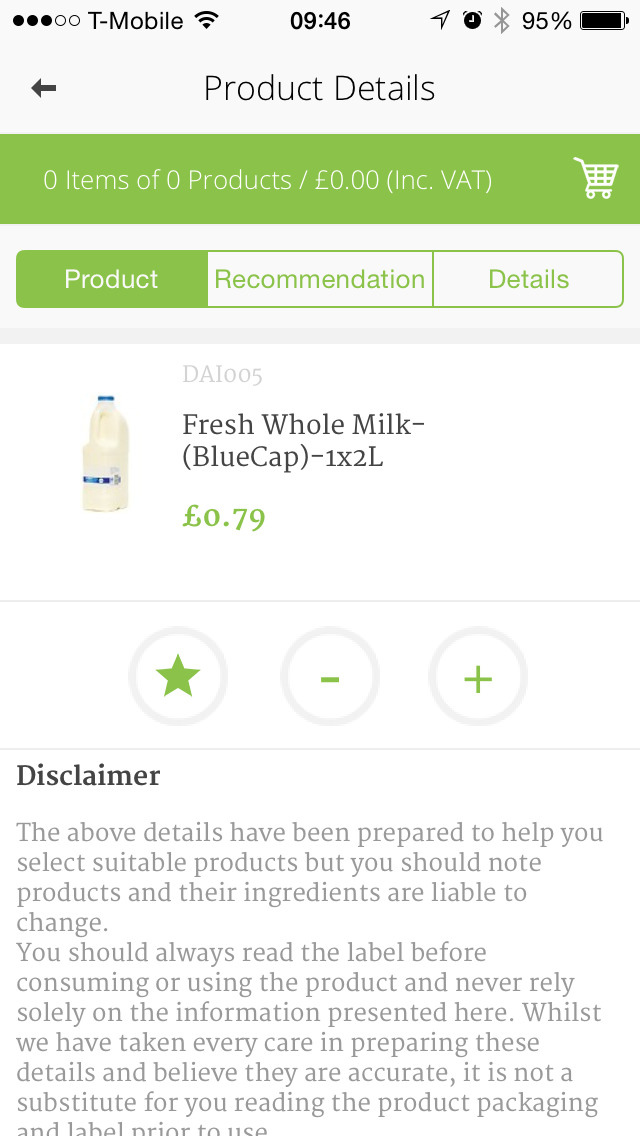The height and width of the screenshot is (1136, 640).
Task: Tap the Disclaimer heading
Action: pos(88,776)
